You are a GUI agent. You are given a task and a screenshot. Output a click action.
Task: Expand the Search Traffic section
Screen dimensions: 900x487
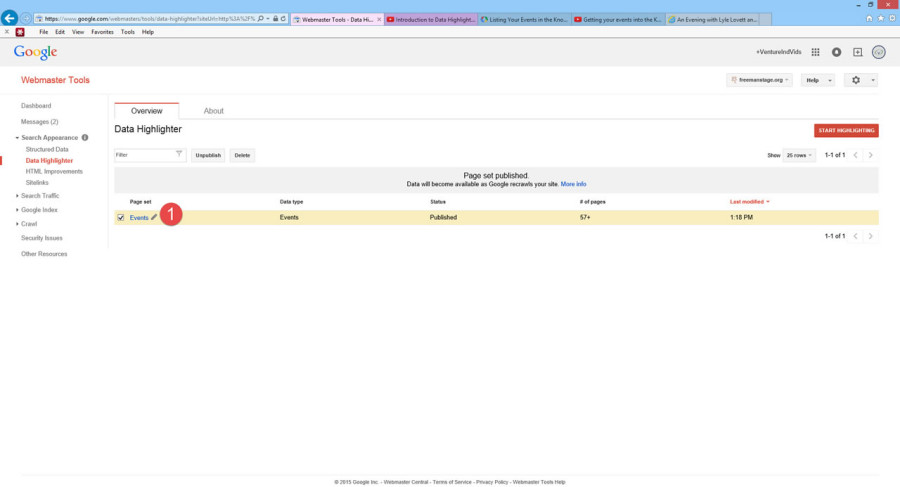click(17, 196)
